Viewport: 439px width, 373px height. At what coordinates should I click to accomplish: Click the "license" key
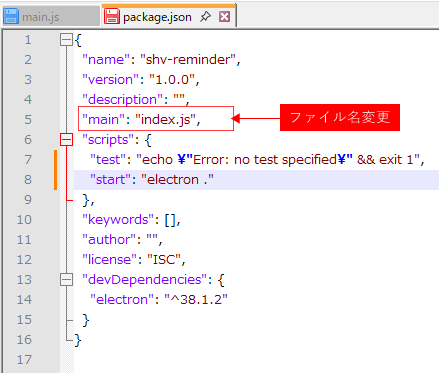pyautogui.click(x=110, y=260)
